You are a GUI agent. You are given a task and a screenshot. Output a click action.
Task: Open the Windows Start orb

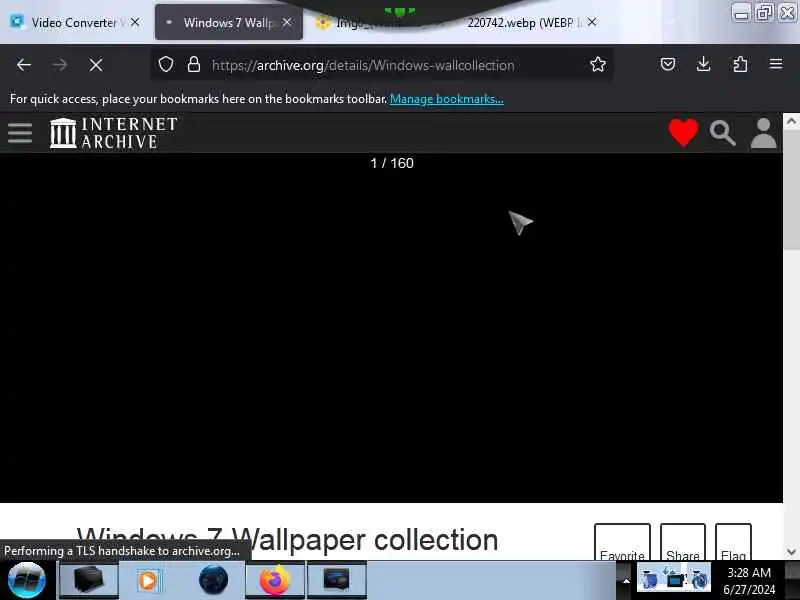tap(27, 580)
